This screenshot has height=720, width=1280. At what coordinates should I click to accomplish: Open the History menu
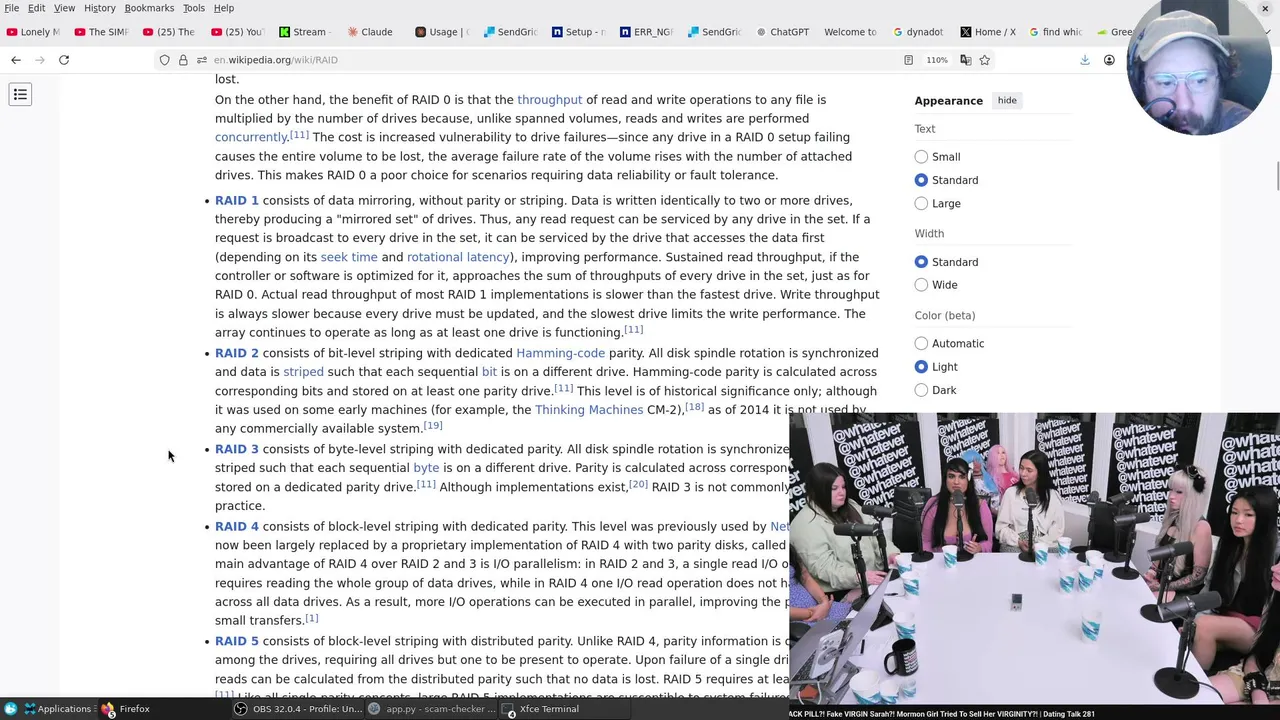pyautogui.click(x=99, y=8)
